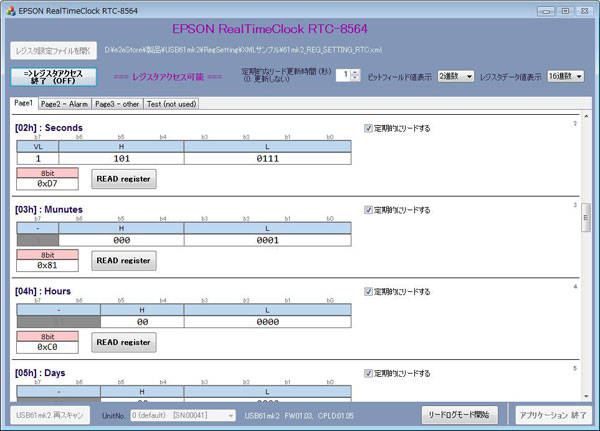Click the EPSON app icon in title bar
This screenshot has width=600, height=431.
coord(11,11)
